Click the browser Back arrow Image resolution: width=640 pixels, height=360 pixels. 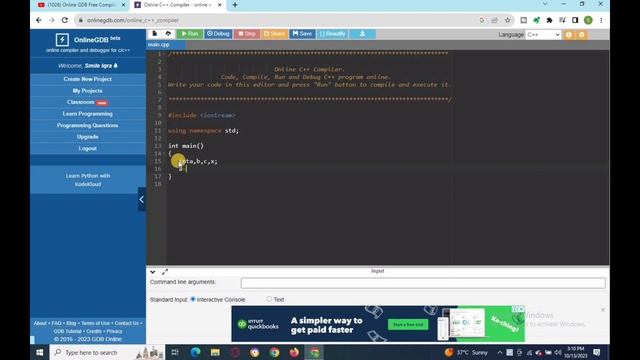[39, 20]
